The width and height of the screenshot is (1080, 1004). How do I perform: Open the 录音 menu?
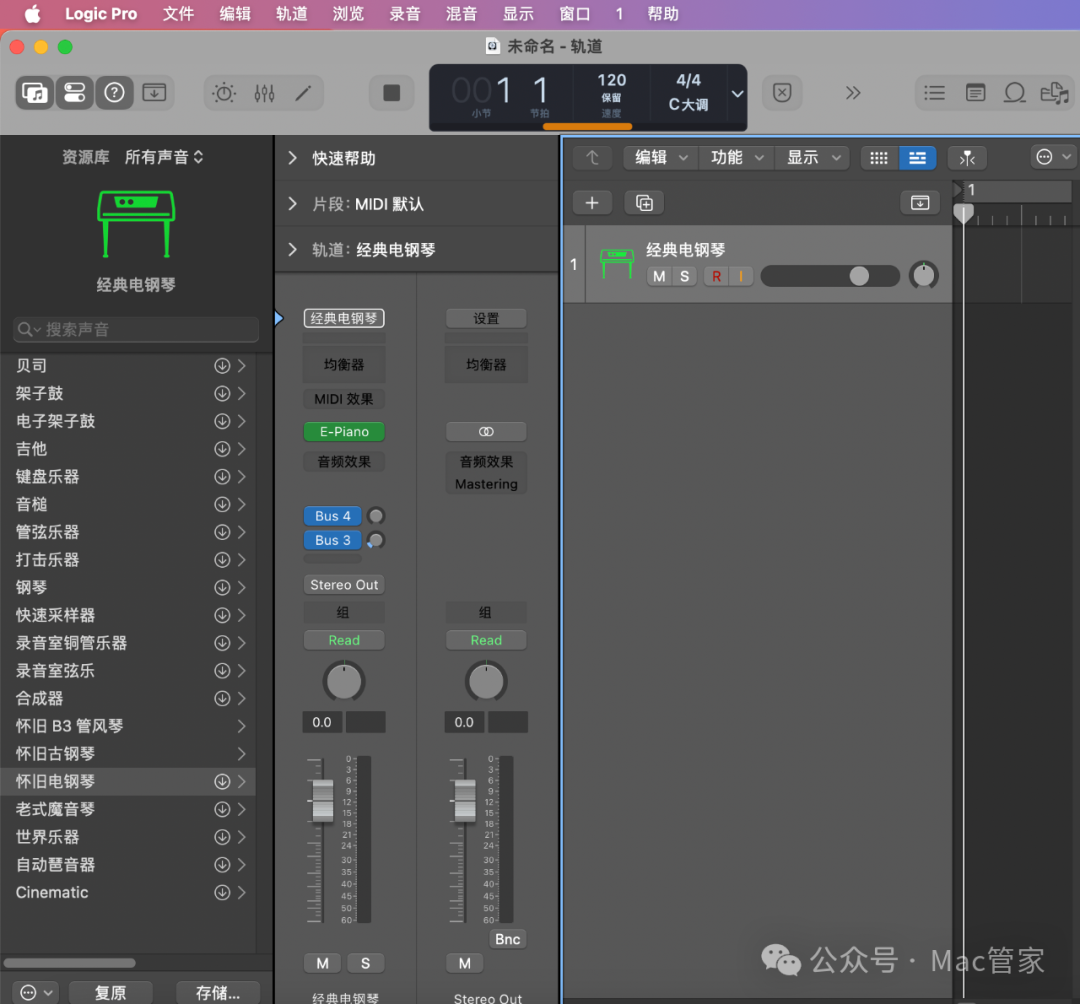pos(404,14)
